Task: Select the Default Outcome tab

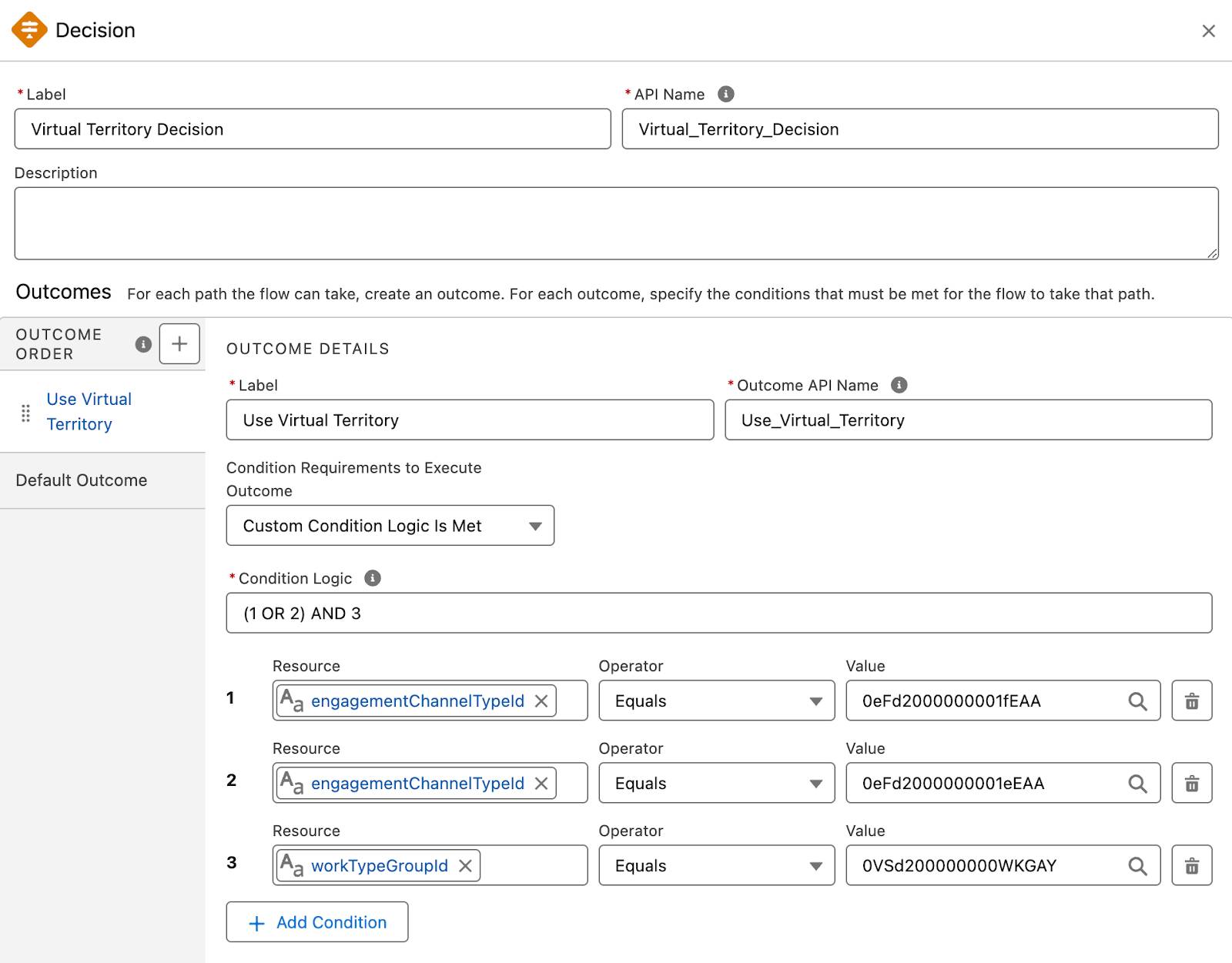Action: 82,480
